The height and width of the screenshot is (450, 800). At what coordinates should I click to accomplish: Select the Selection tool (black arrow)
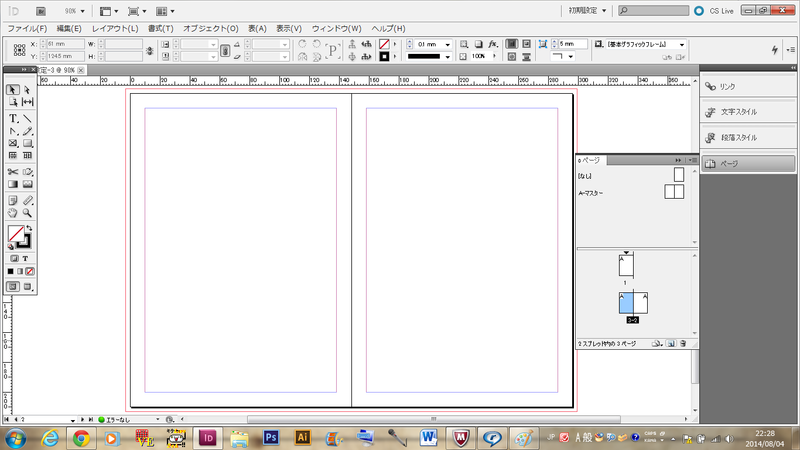(13, 90)
